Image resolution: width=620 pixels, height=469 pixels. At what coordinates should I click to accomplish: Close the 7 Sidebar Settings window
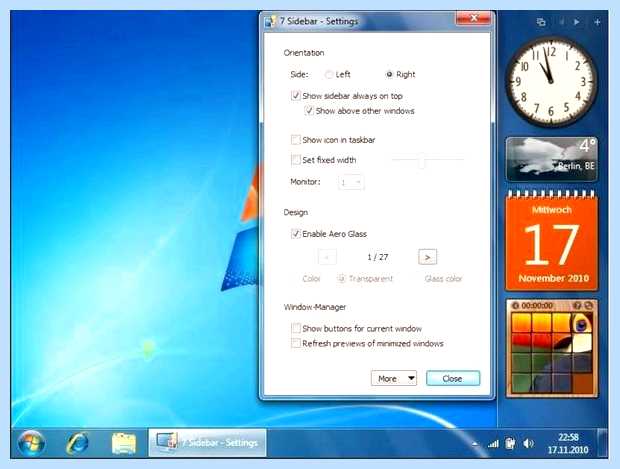(x=473, y=18)
